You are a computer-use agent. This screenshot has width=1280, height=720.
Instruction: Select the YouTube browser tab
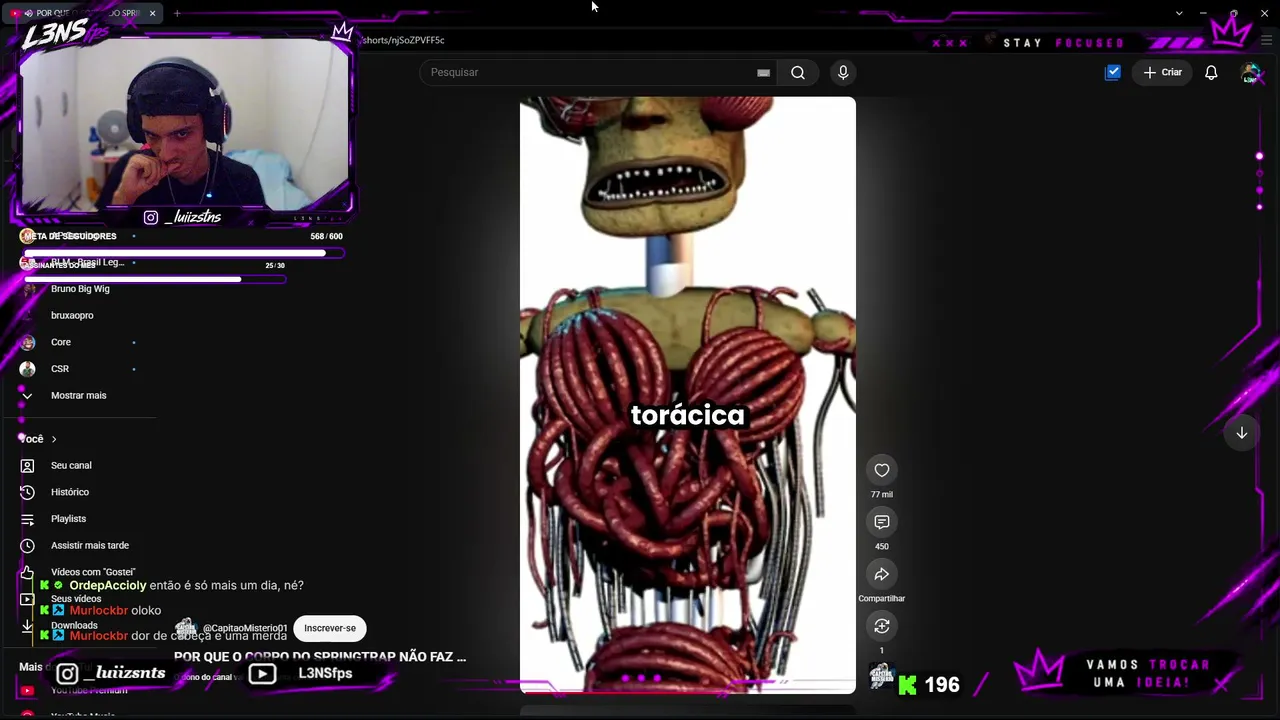[82, 13]
